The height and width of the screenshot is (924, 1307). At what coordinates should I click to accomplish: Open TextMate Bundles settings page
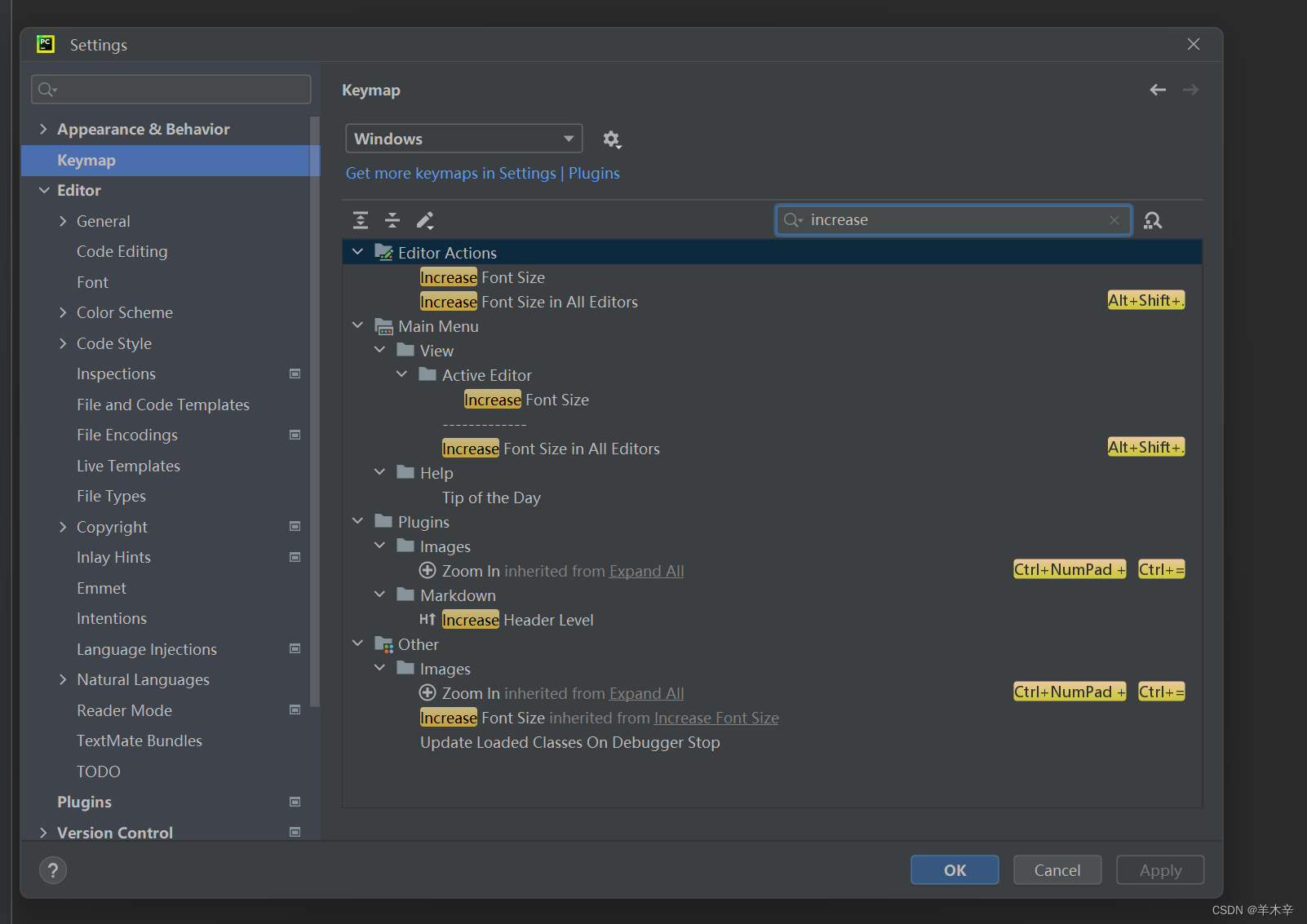click(x=140, y=741)
